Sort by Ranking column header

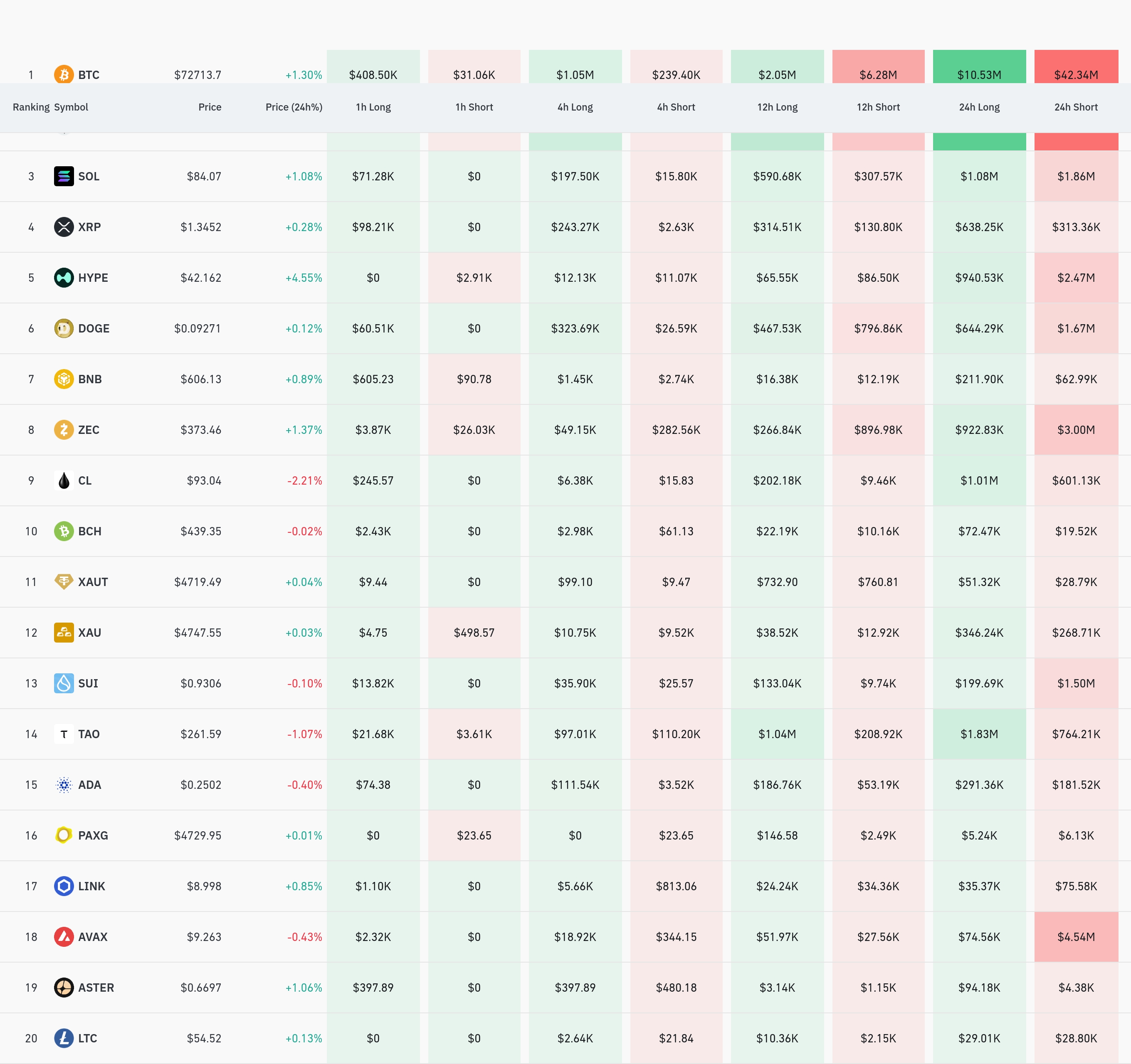tap(31, 107)
